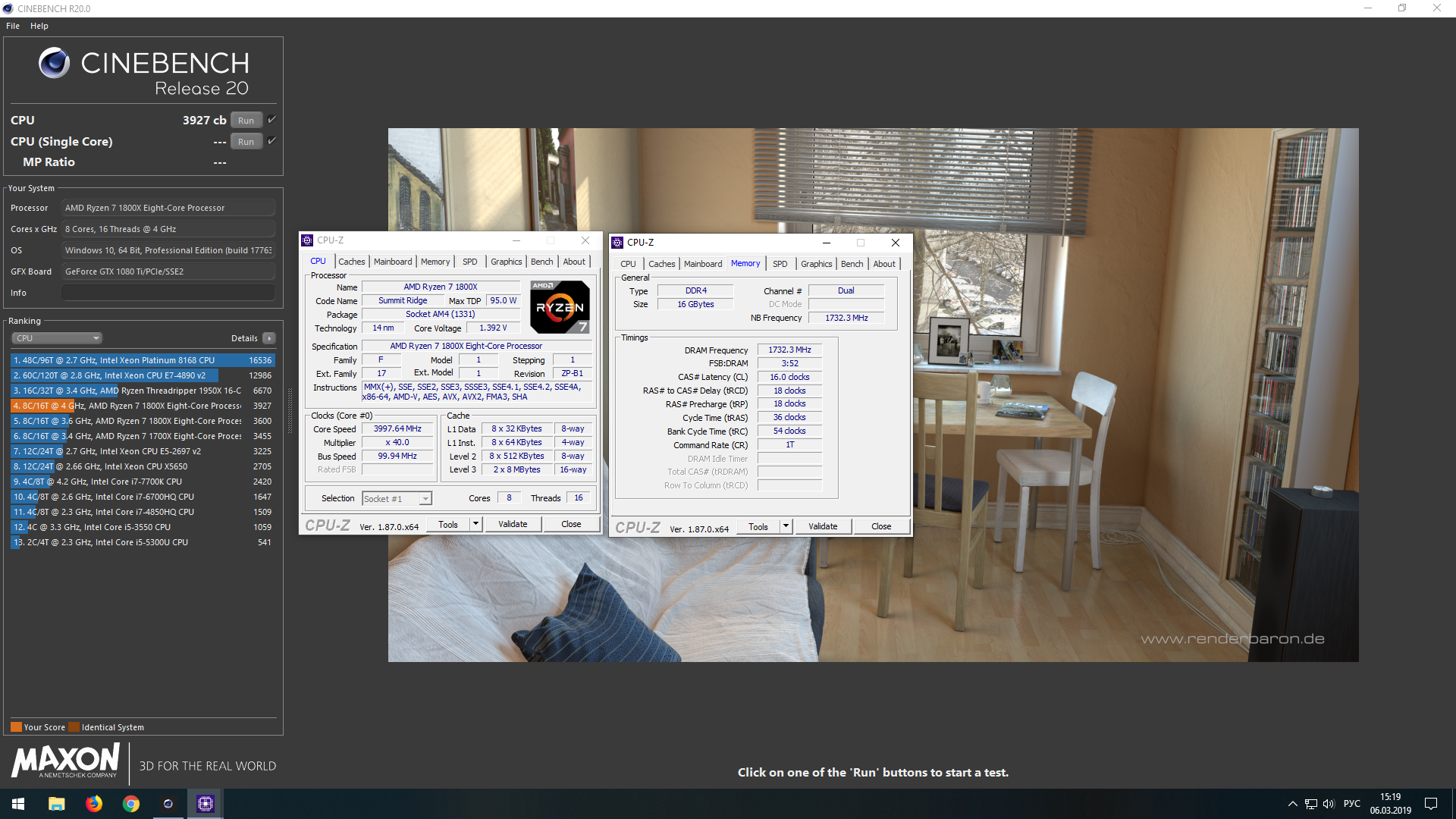1456x819 pixels.
Task: Expand Tools dropdown arrow in right CPU-Z
Action: 786,526
